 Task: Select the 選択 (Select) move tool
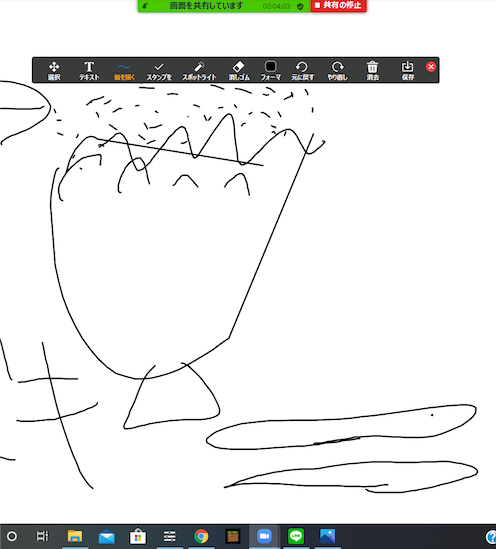(54, 71)
